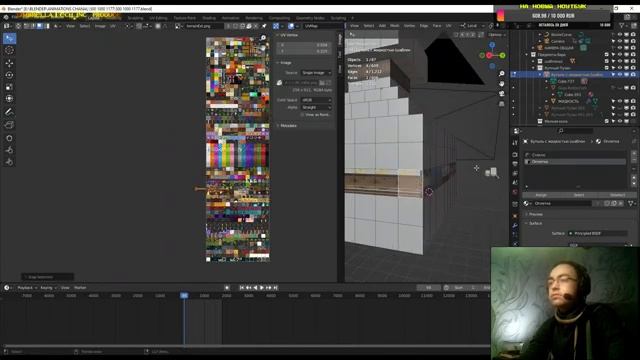This screenshot has width=640, height=360.
Task: Open the timeline editor type icon
Action: pos(7,288)
